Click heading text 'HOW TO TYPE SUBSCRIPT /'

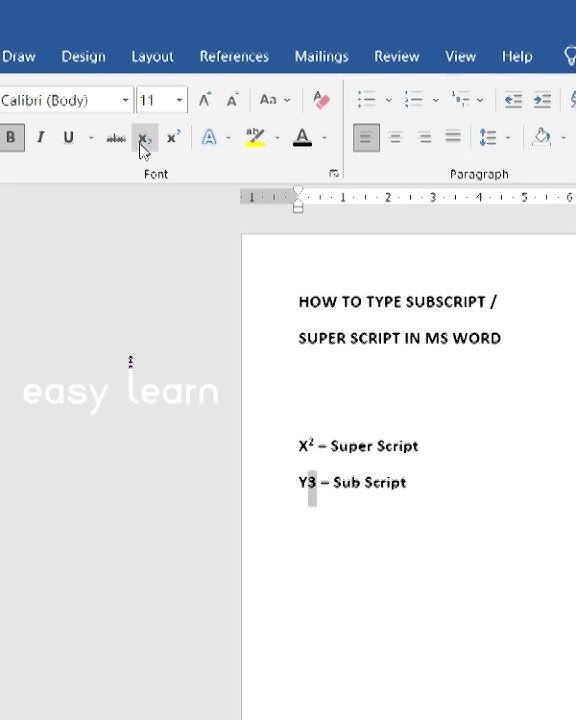(x=397, y=302)
